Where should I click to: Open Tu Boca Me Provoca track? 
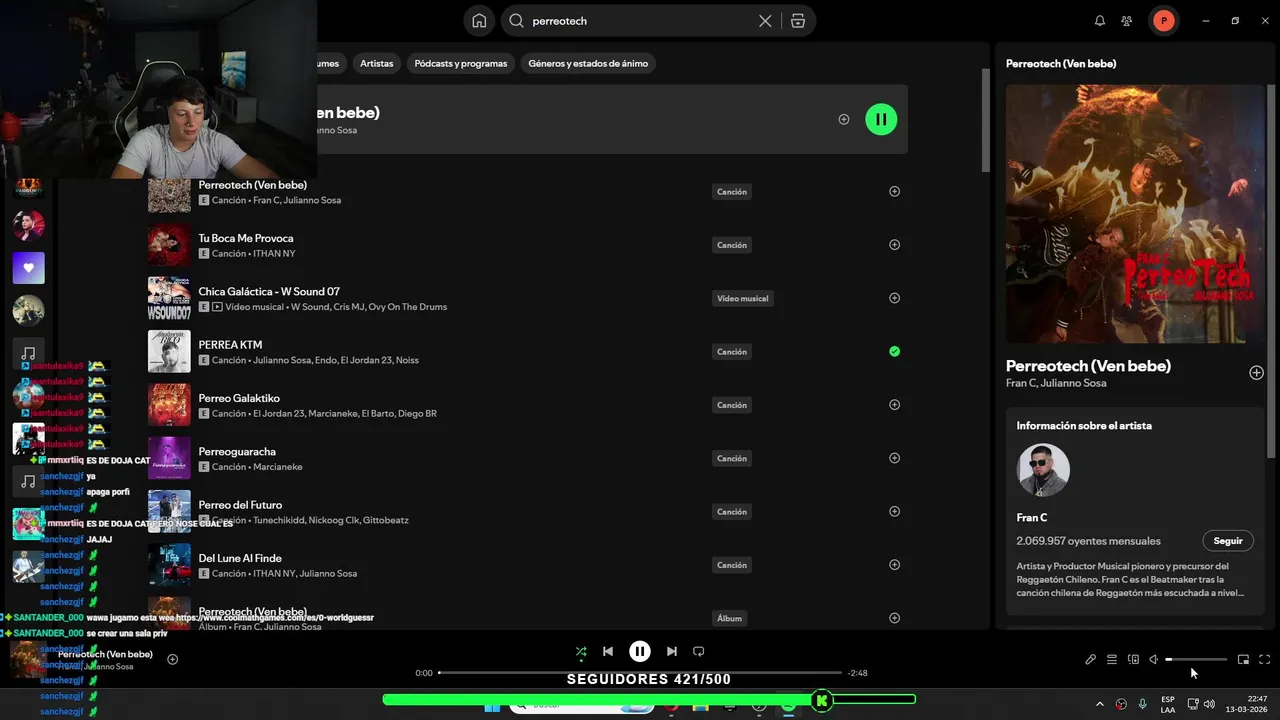[246, 238]
